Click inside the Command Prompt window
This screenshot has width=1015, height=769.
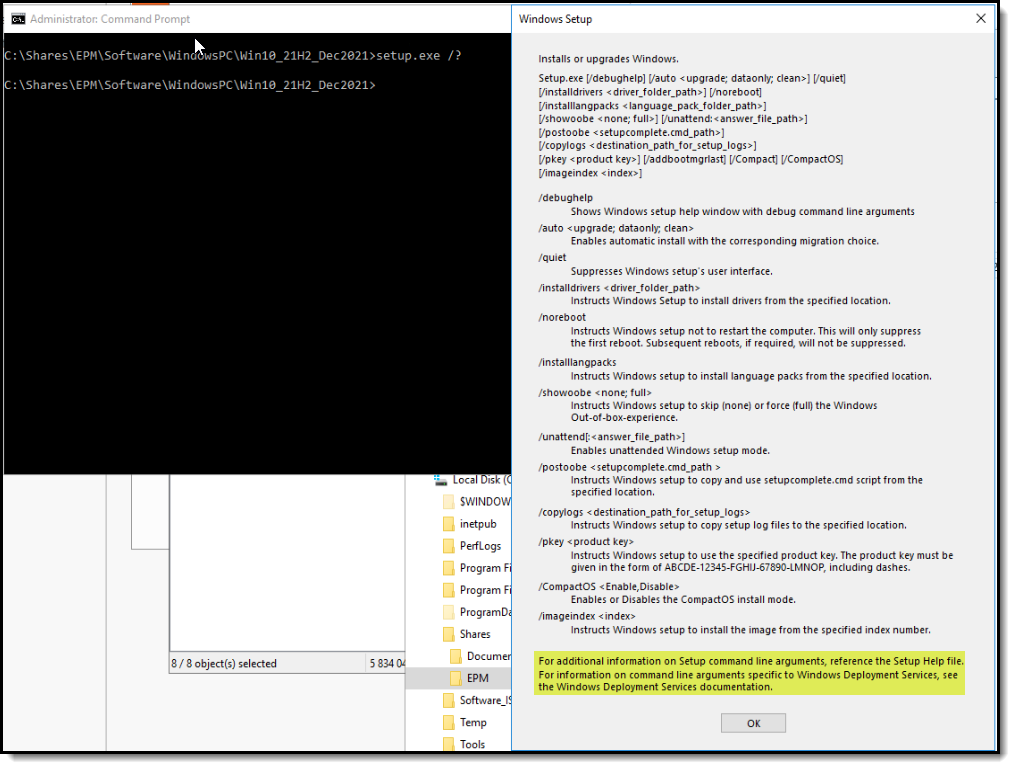click(x=250, y=250)
